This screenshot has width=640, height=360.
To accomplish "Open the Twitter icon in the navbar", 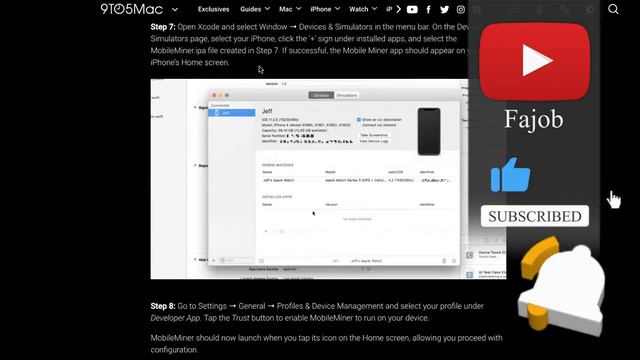I will (x=444, y=9).
